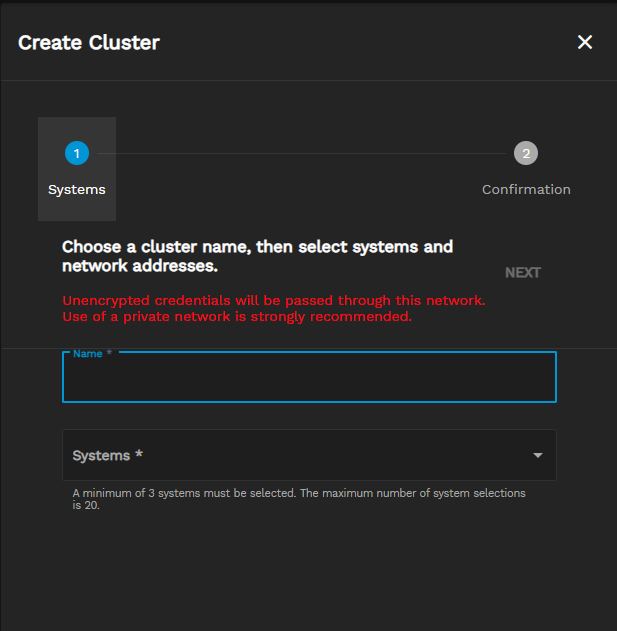Click the red unencrypted credentials warning

click(x=274, y=308)
